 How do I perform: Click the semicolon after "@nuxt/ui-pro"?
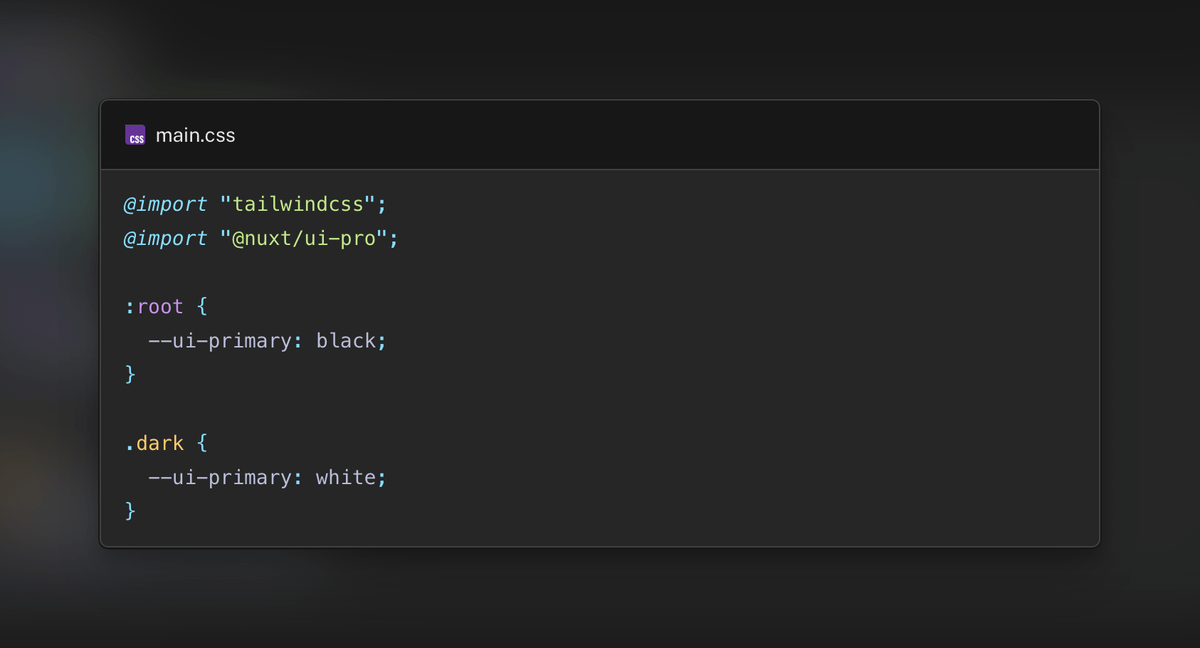click(393, 239)
